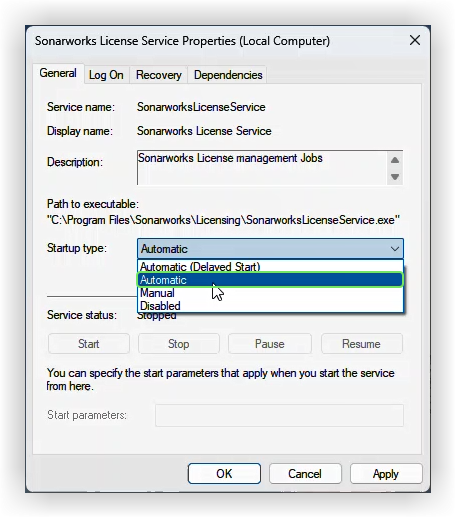Select Disabled startup type

[x=270, y=306]
